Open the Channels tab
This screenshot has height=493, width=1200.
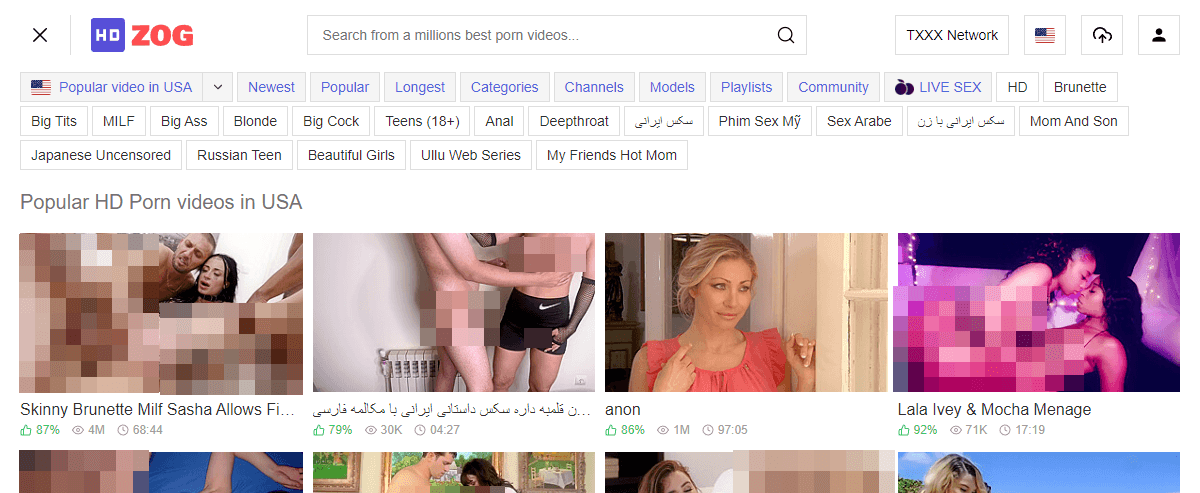pyautogui.click(x=594, y=87)
